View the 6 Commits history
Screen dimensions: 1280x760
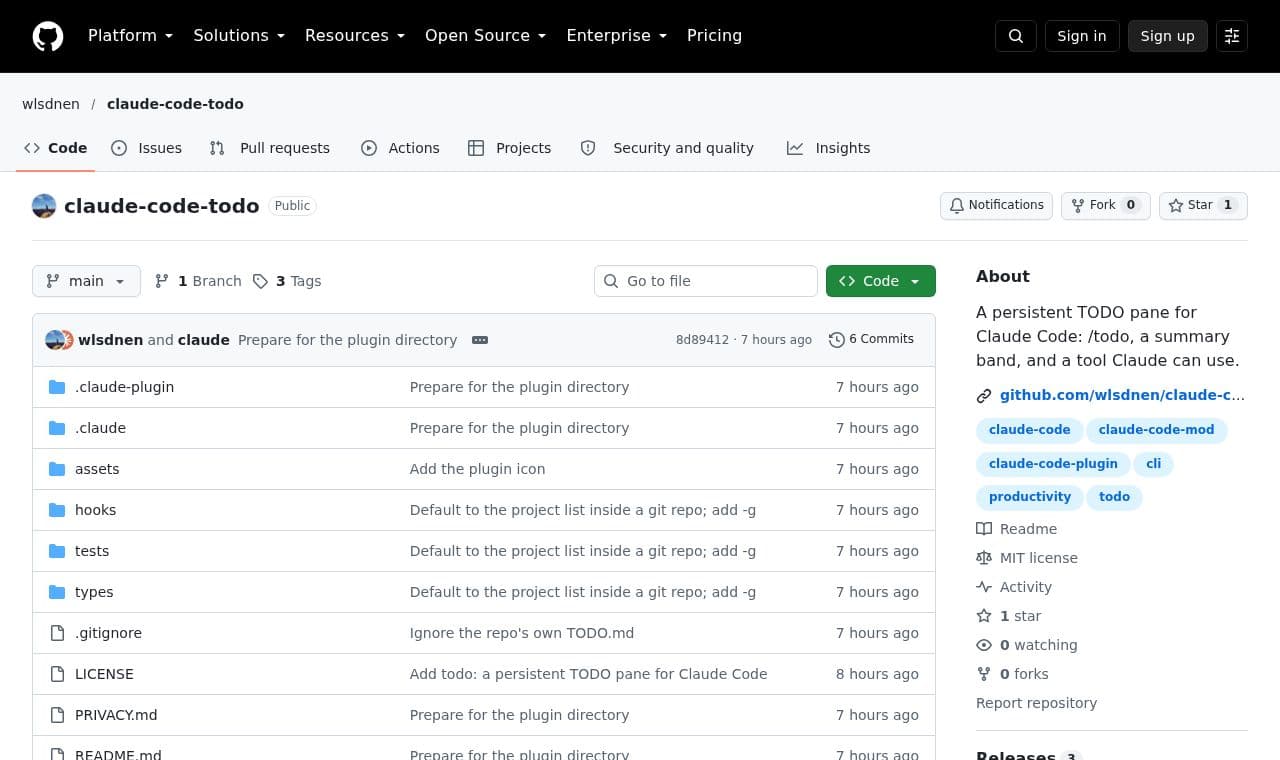[x=871, y=340]
